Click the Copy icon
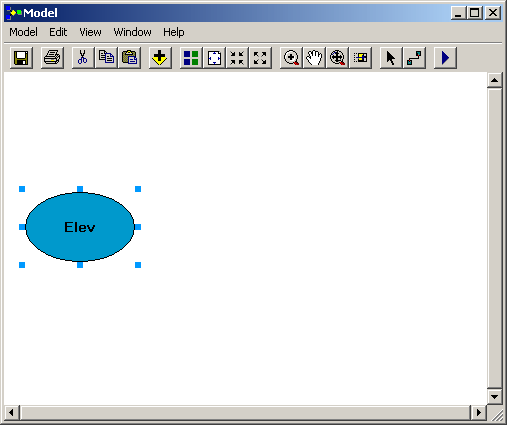Screen dimensions: 507x425 tap(106, 58)
